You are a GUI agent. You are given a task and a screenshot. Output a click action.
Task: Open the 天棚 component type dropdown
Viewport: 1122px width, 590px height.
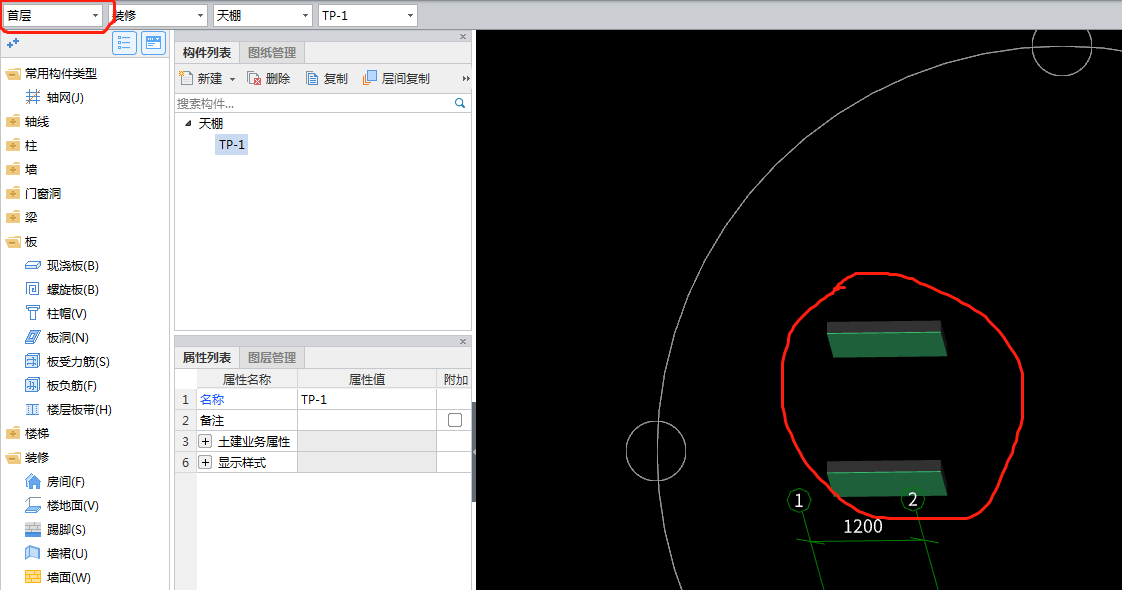262,15
